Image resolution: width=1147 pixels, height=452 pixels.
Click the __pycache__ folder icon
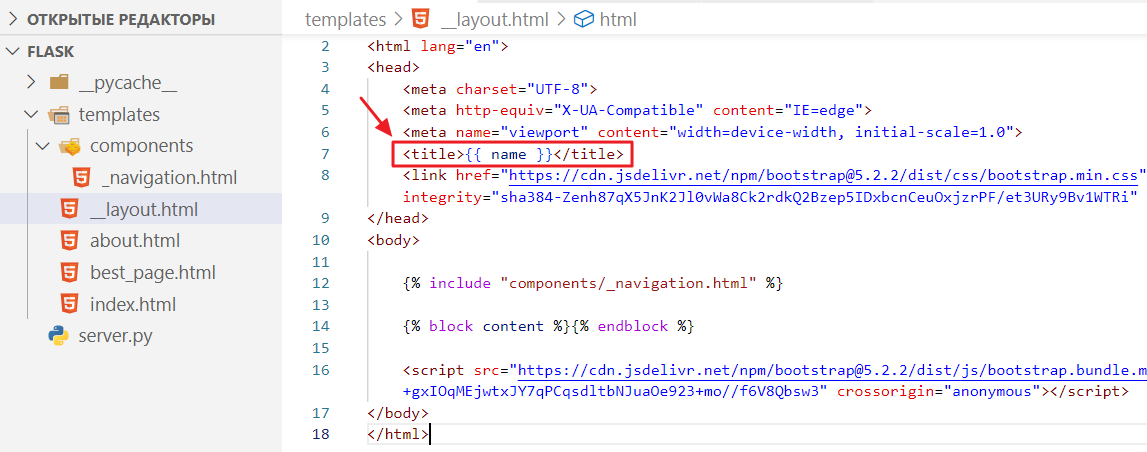tap(59, 83)
